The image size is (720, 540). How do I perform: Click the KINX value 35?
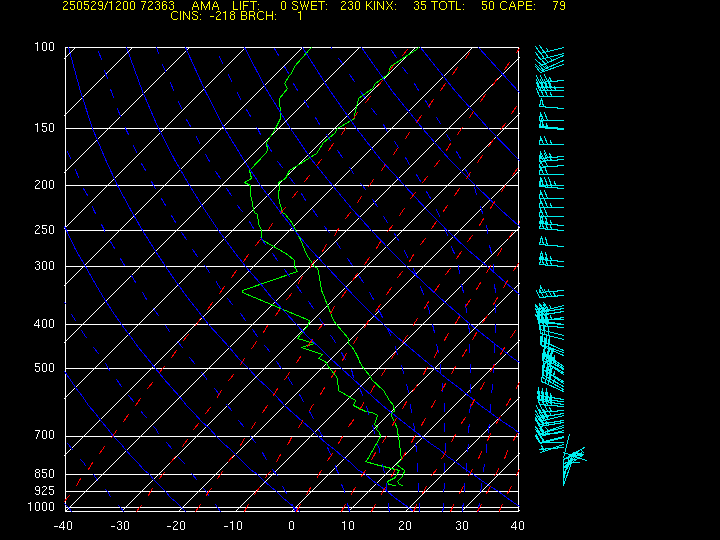[420, 6]
